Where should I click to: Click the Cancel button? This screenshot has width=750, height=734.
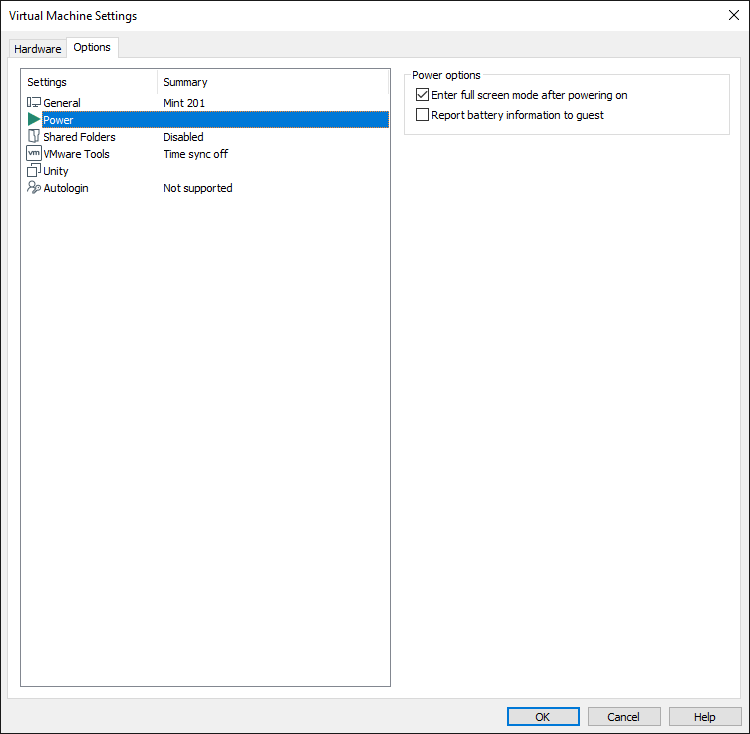[624, 716]
